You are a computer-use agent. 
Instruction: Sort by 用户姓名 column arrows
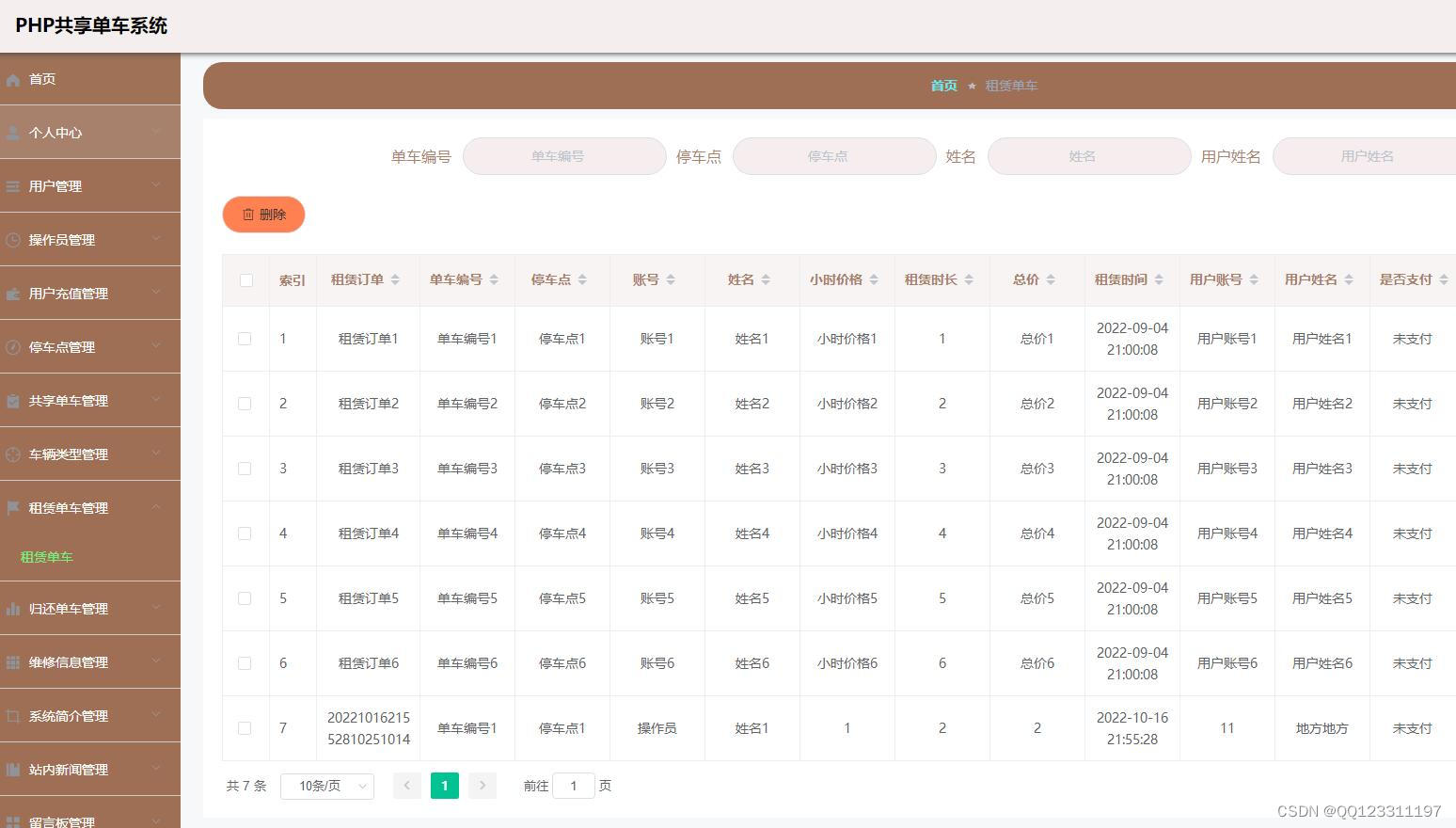click(1349, 279)
